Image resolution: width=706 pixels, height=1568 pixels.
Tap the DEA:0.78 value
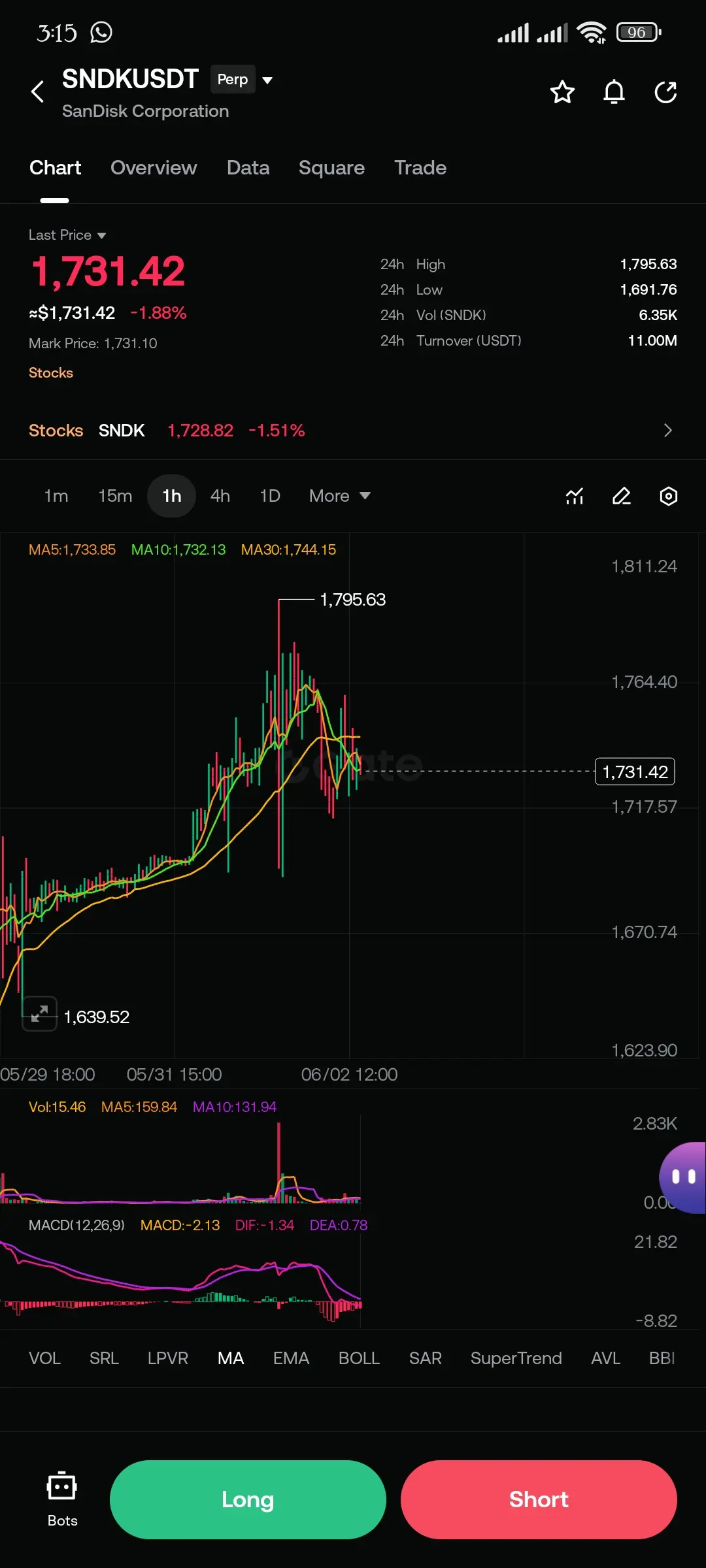point(339,1225)
